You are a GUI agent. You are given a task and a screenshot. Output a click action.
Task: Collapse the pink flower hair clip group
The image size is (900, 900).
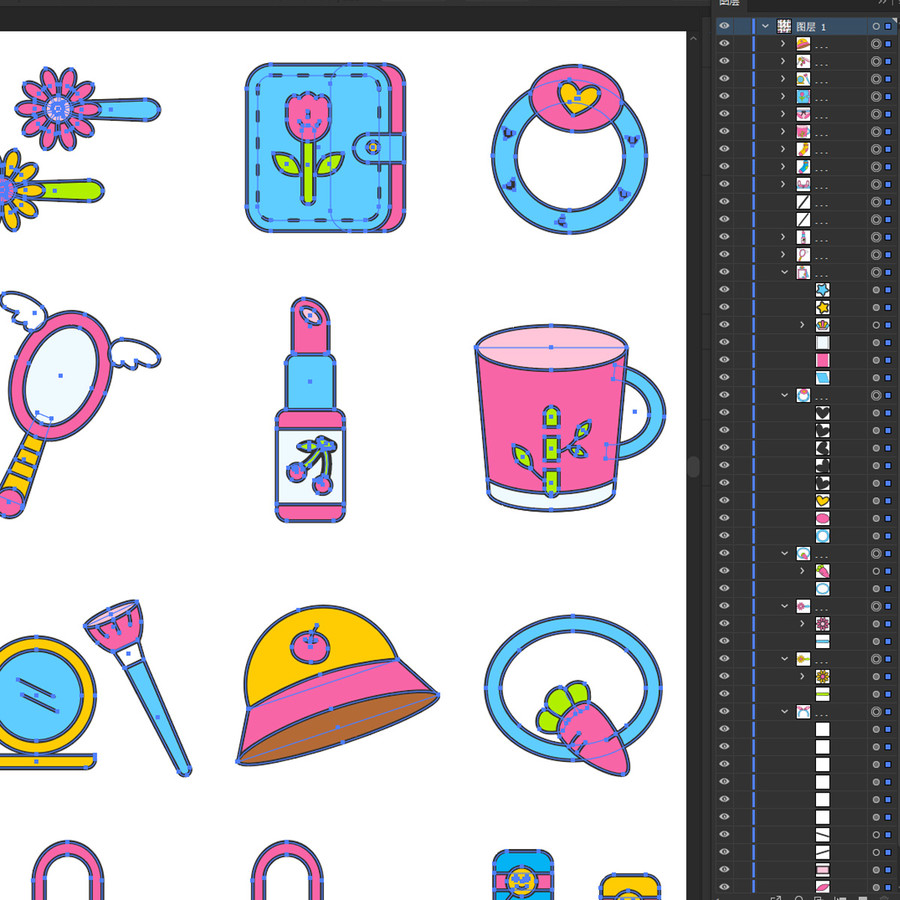pos(784,606)
